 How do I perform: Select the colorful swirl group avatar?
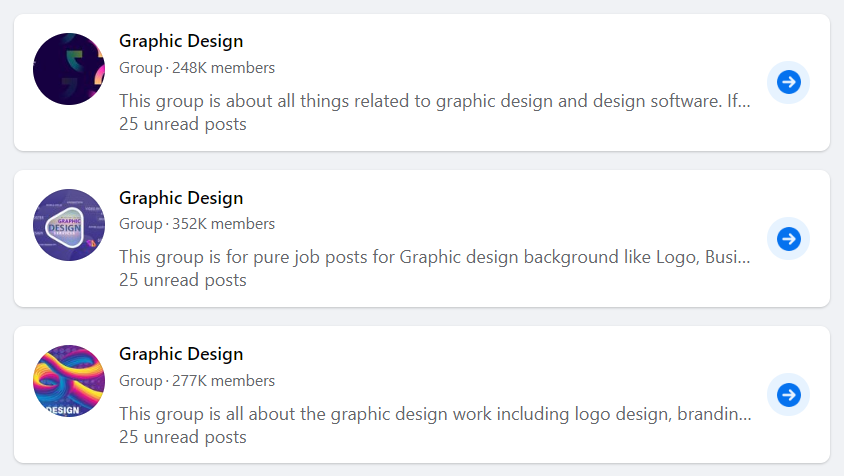point(69,381)
